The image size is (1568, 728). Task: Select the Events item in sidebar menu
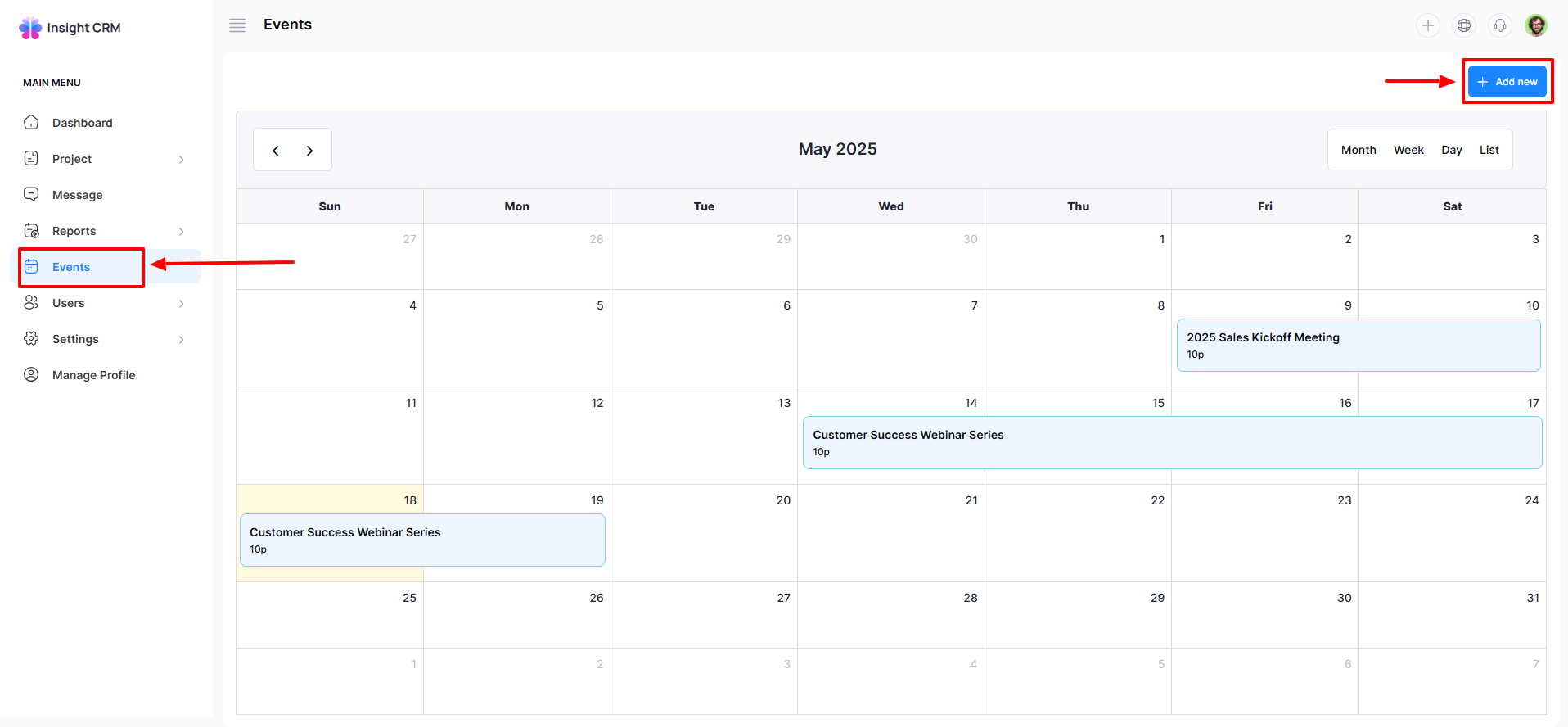[x=71, y=267]
